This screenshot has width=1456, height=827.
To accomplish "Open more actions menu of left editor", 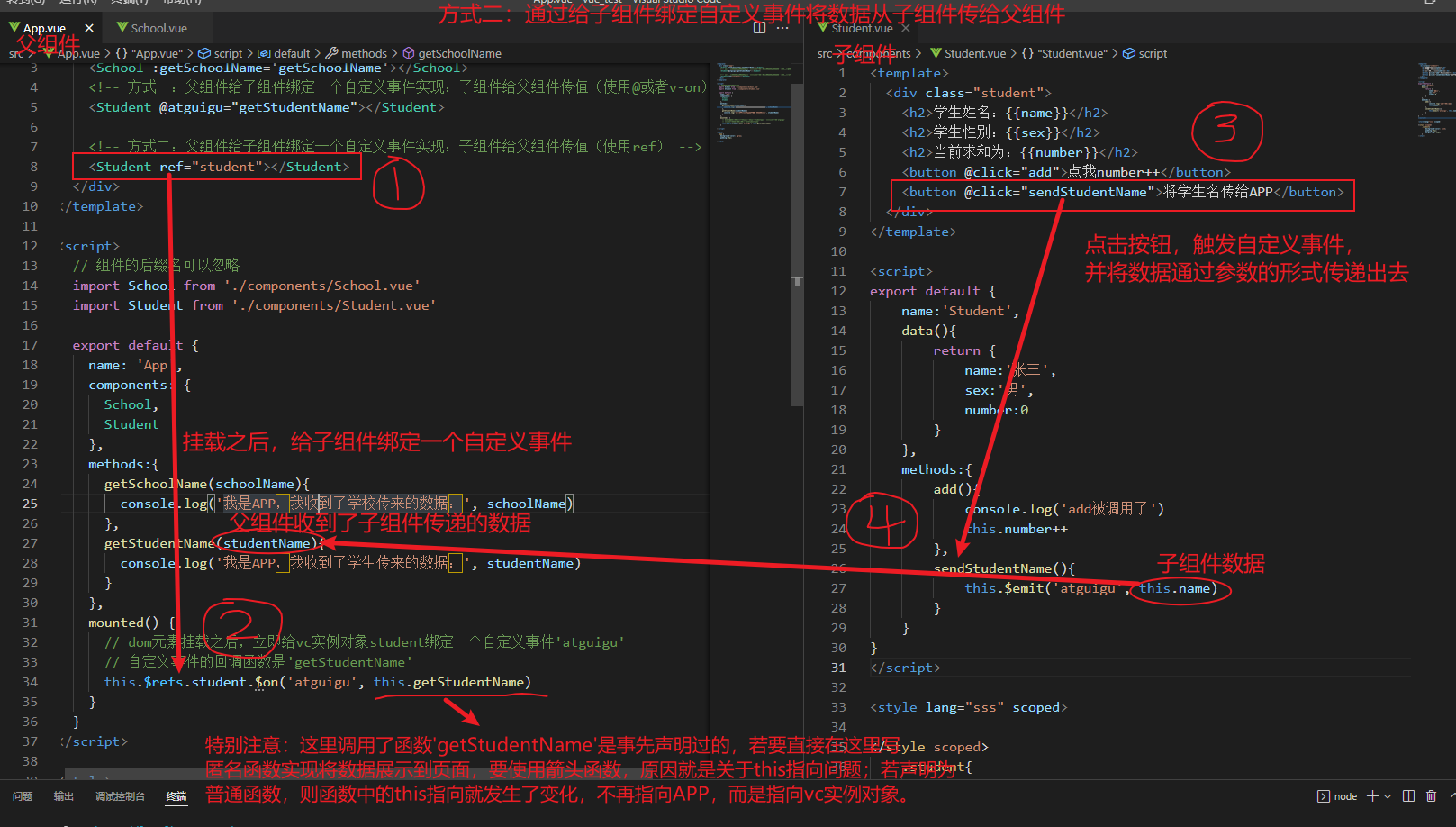I will (x=782, y=28).
